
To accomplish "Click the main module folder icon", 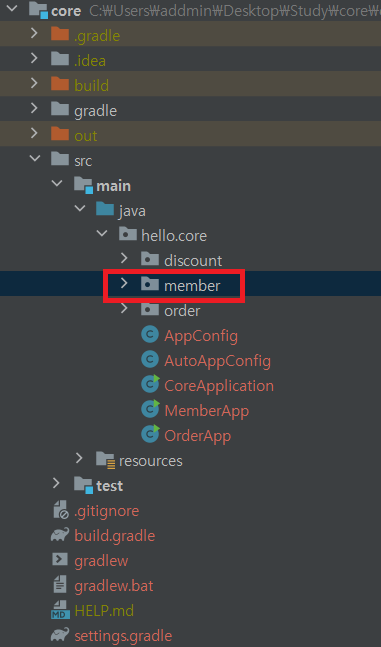I will click(83, 185).
